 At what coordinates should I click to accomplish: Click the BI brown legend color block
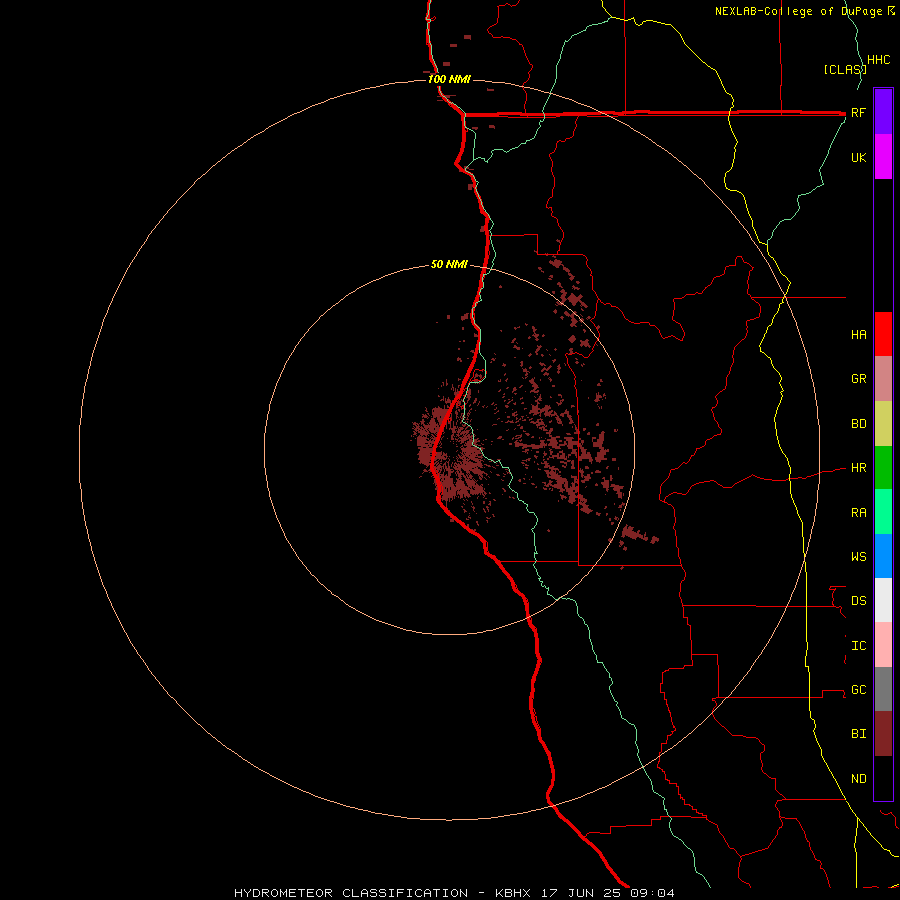coord(883,734)
